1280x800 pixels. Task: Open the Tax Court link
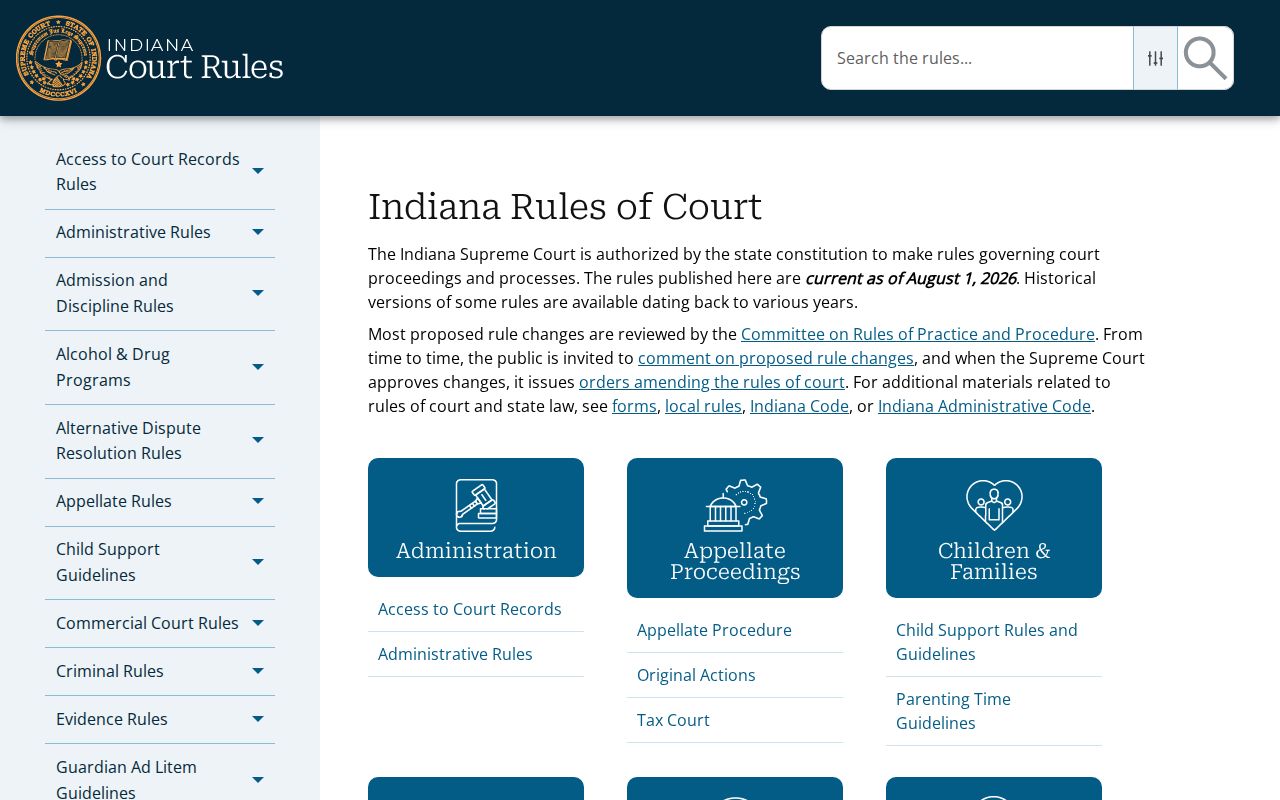tap(673, 720)
